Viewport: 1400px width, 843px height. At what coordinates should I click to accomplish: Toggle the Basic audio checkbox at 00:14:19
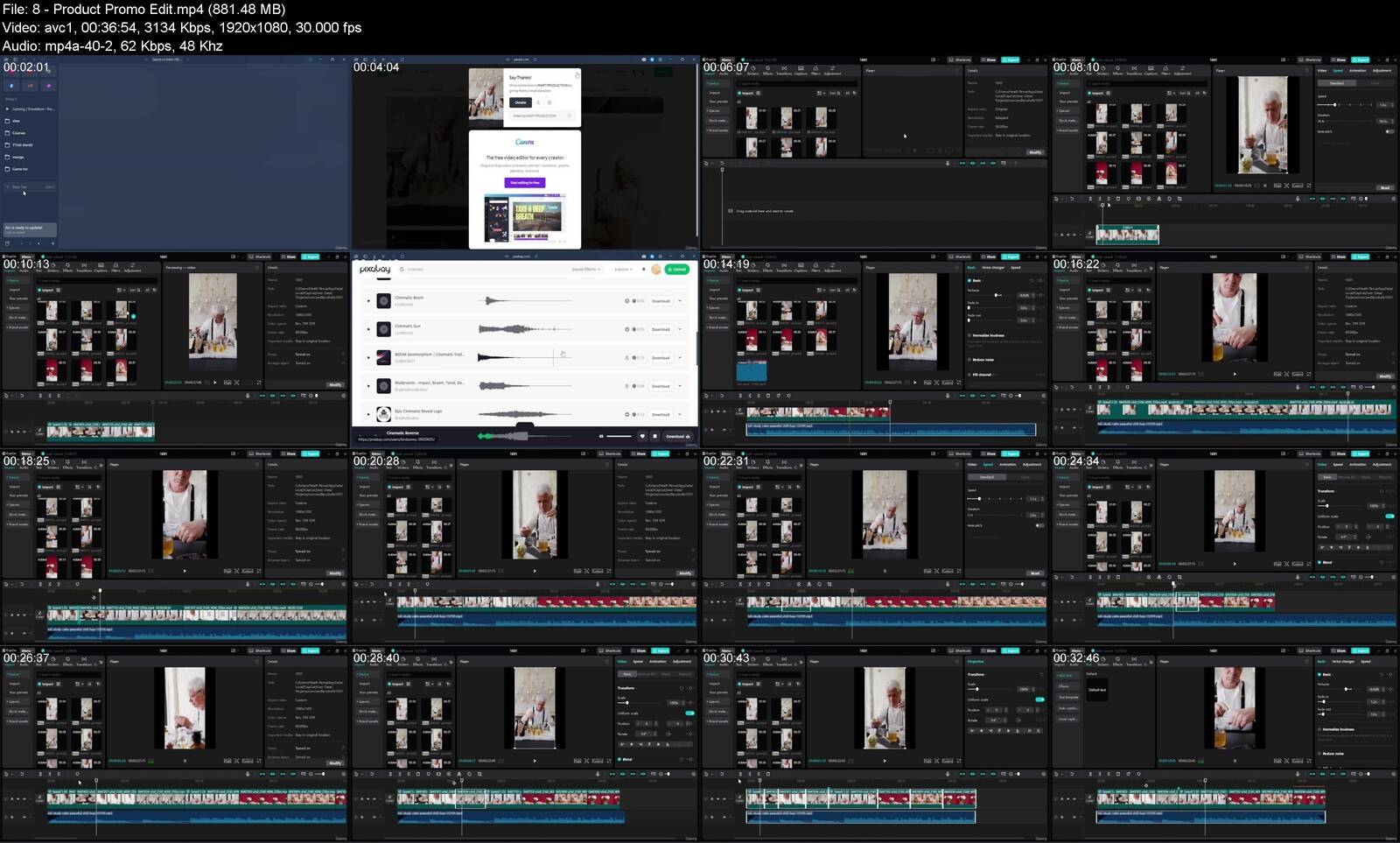(969, 281)
